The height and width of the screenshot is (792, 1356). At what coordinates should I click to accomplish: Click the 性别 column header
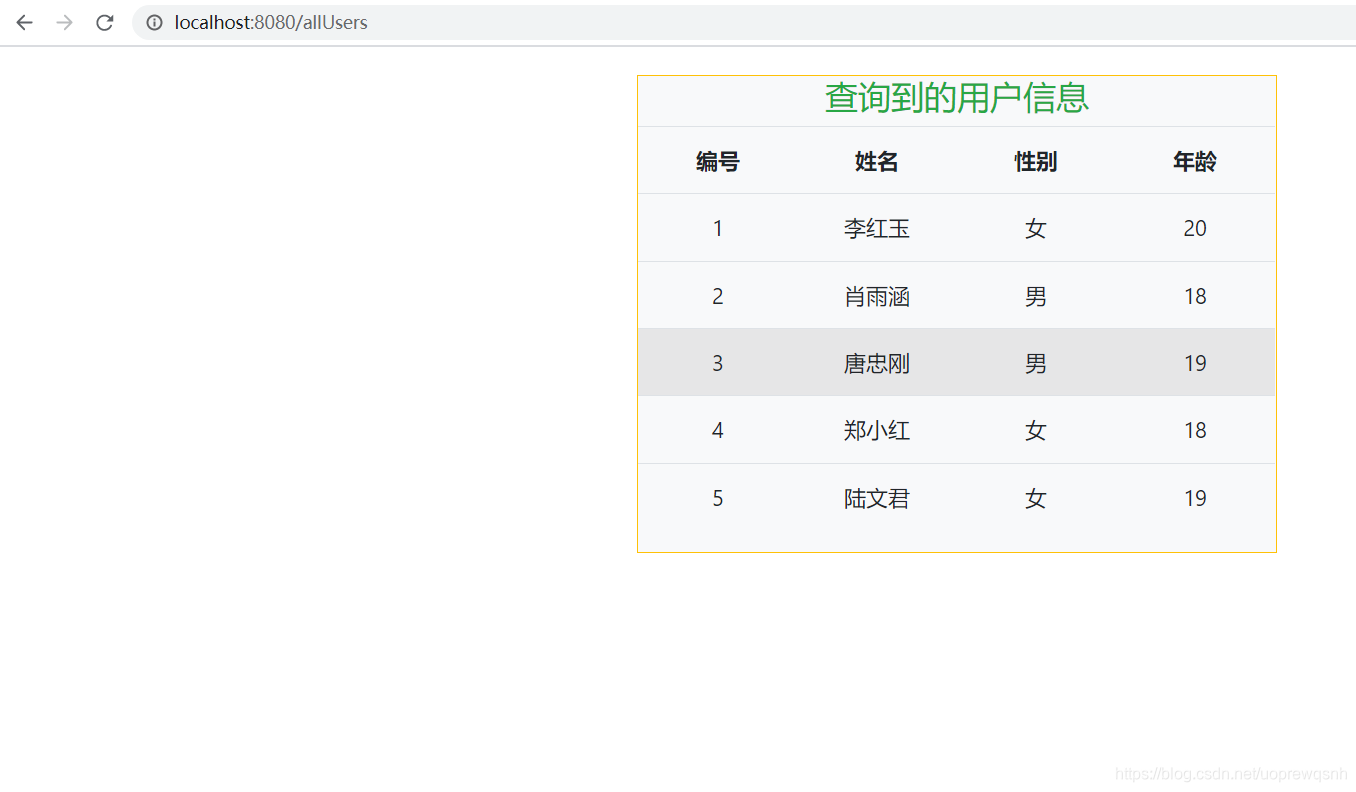[x=1036, y=161]
